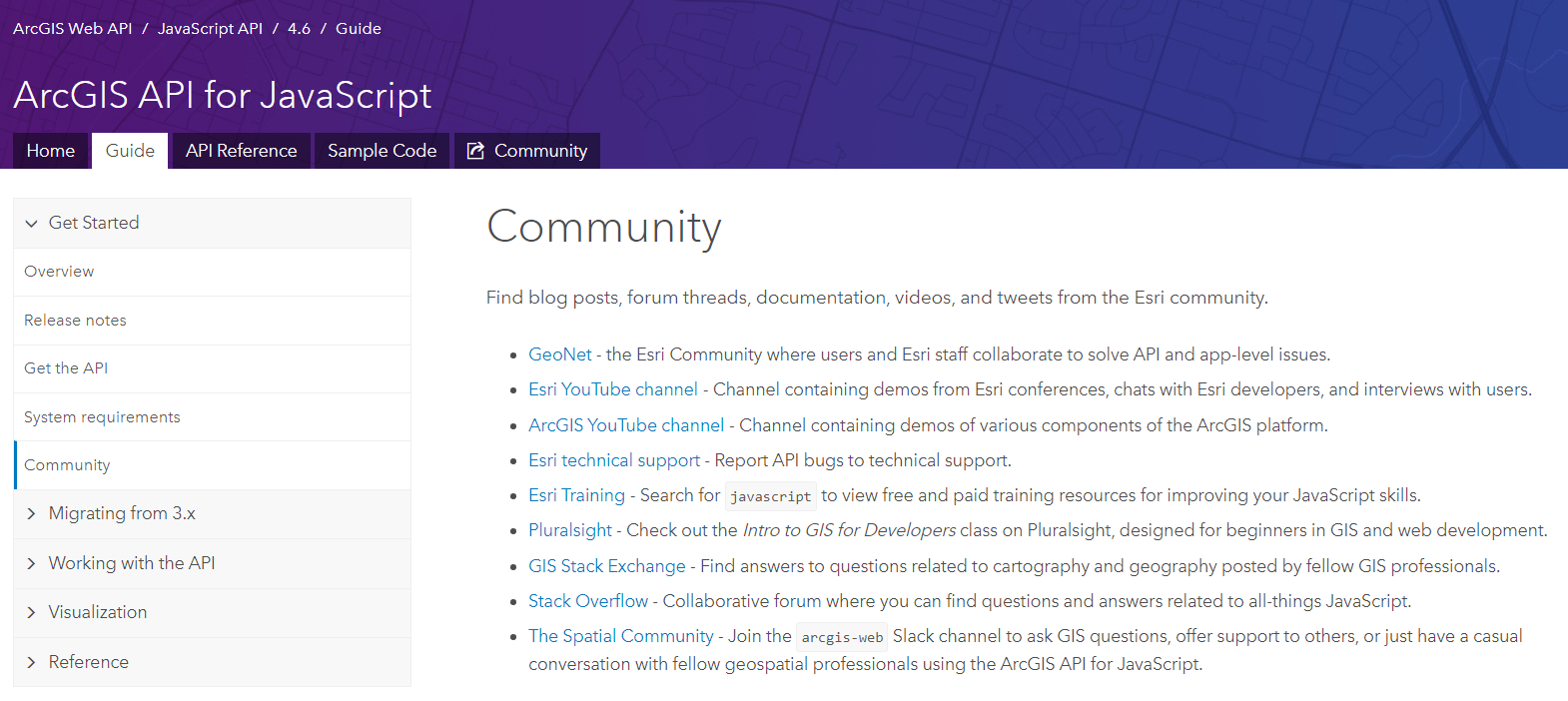Open the GIS Stack Exchange link

tap(607, 566)
